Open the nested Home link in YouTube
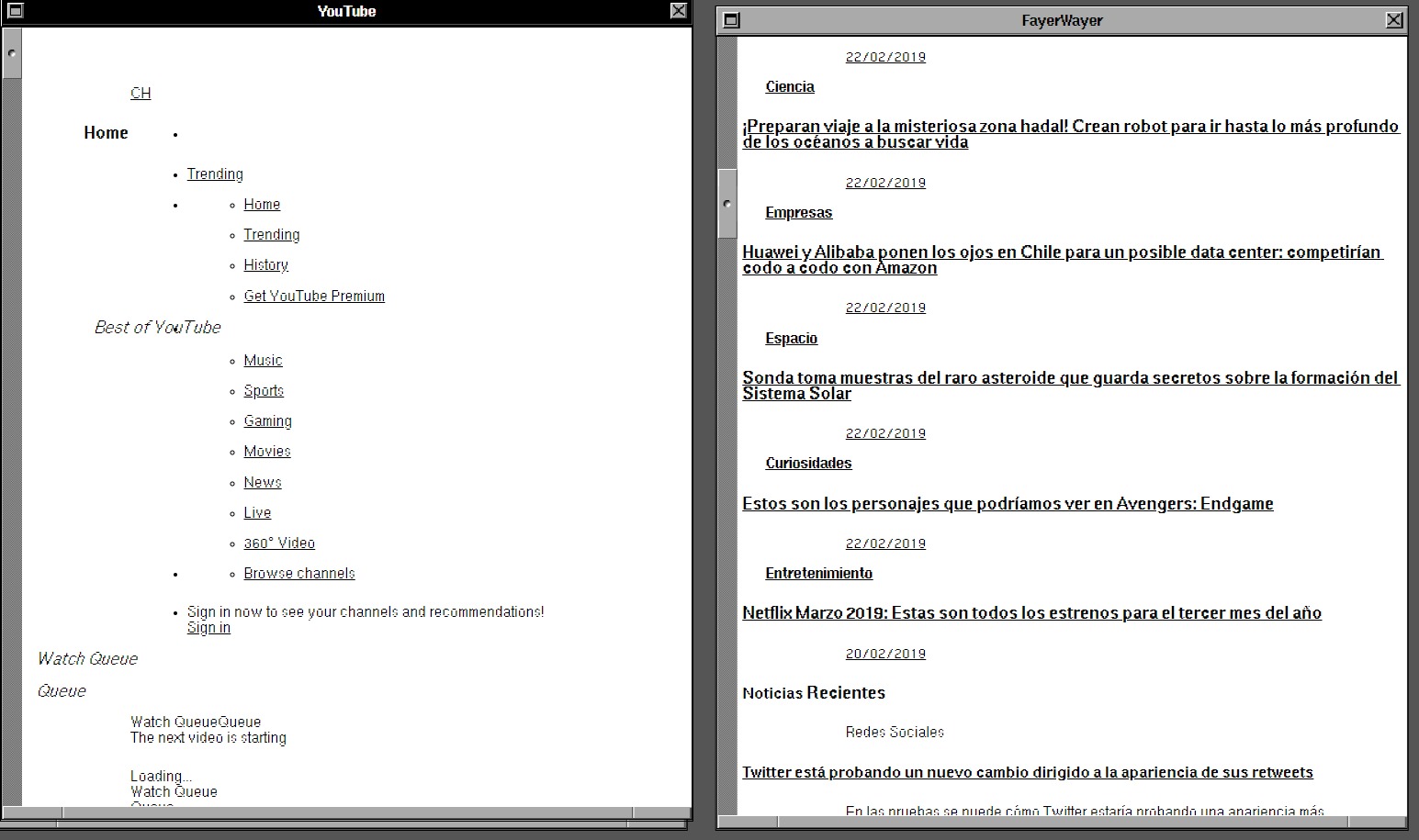 (x=262, y=204)
